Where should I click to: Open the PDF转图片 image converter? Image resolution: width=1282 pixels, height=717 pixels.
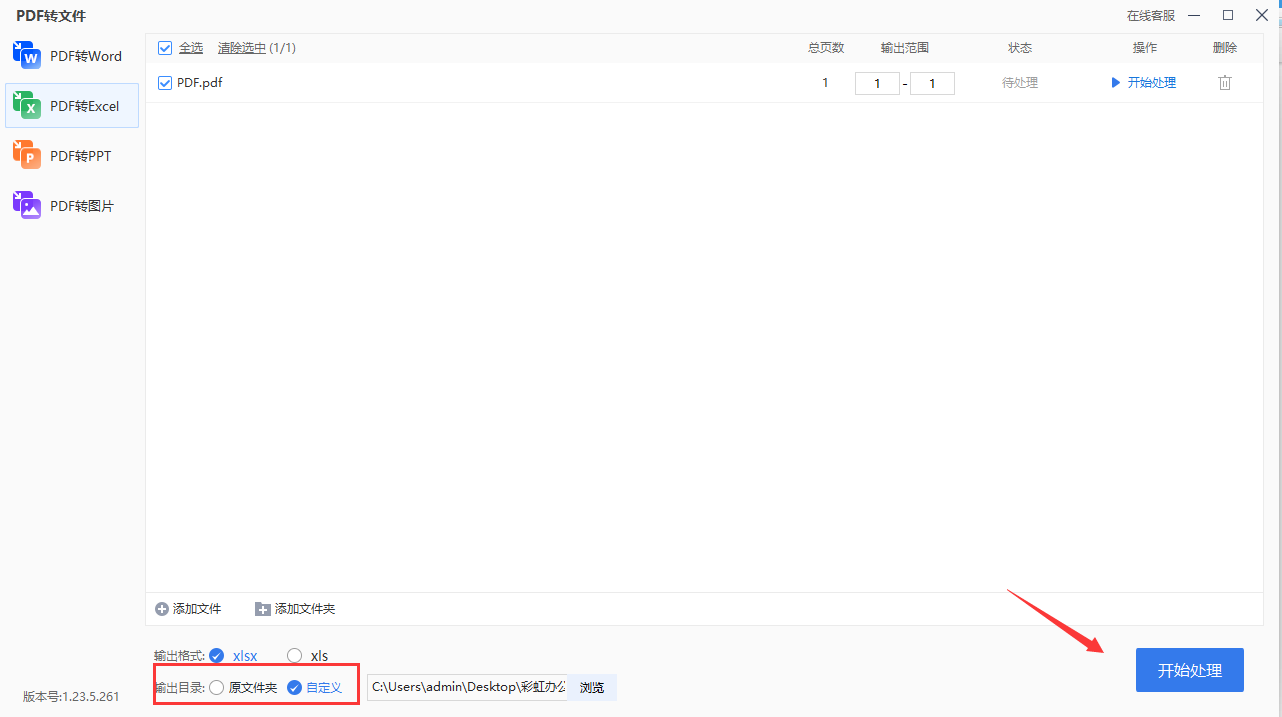[x=27, y=205]
